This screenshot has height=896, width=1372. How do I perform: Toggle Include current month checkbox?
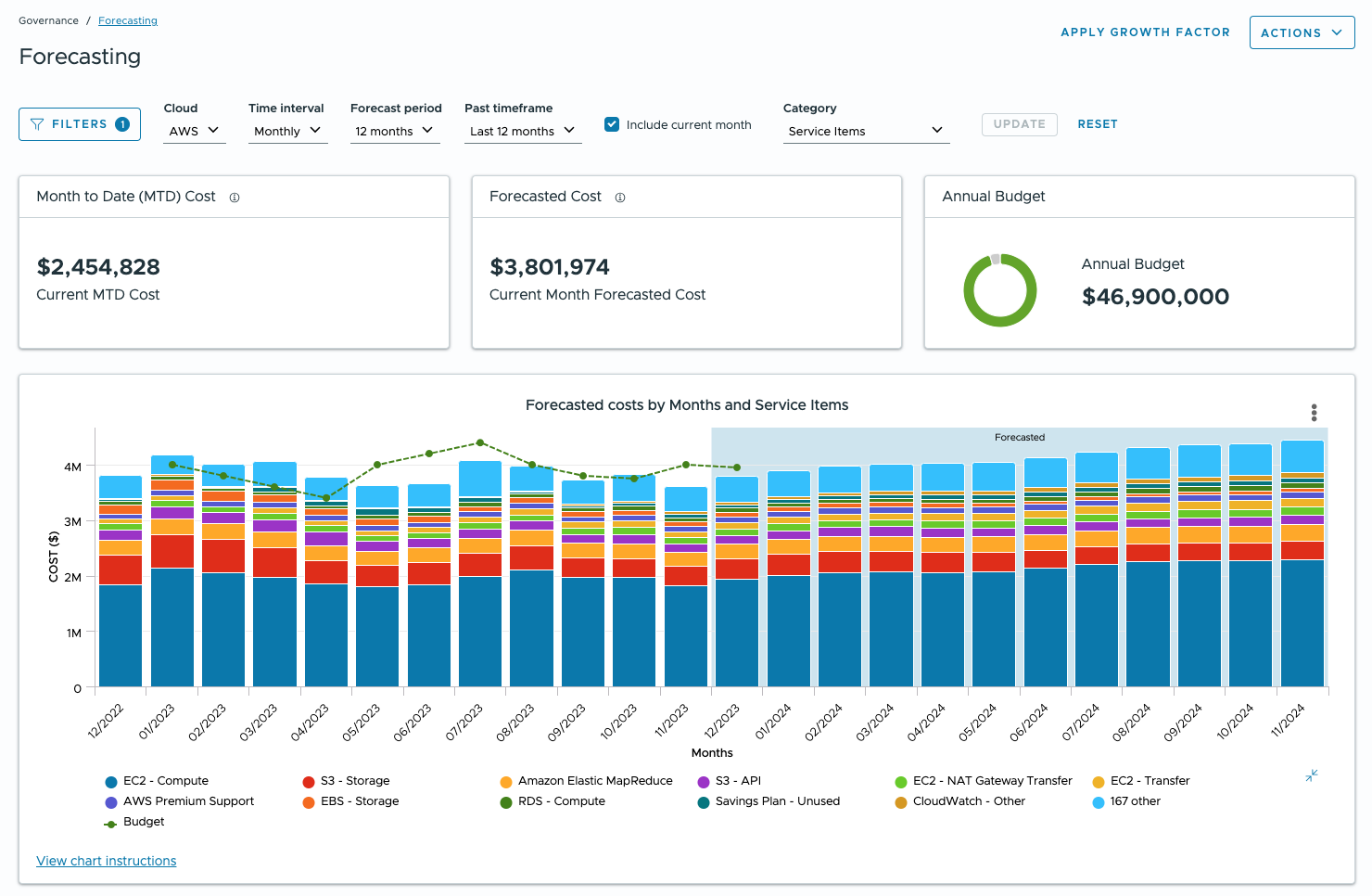pos(612,124)
